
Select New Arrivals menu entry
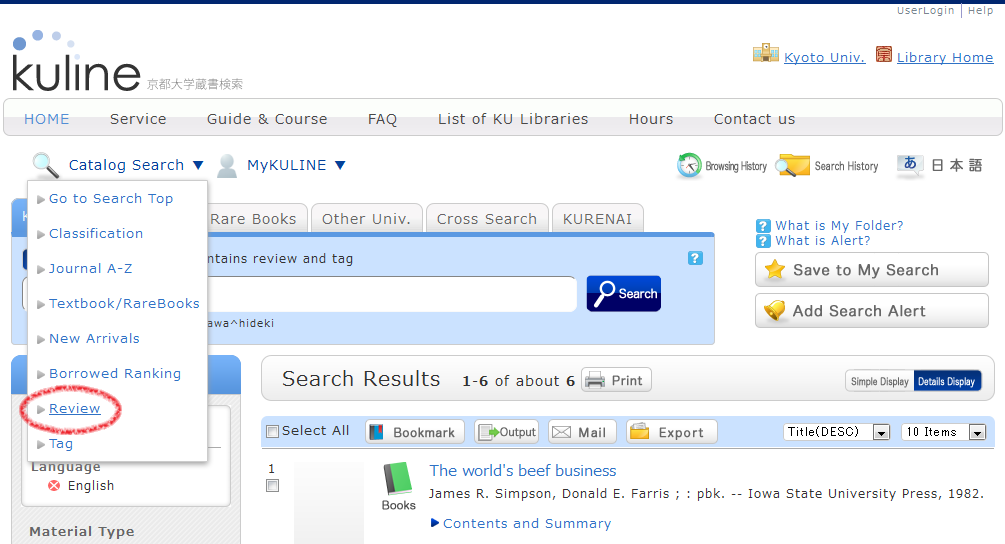[94, 338]
